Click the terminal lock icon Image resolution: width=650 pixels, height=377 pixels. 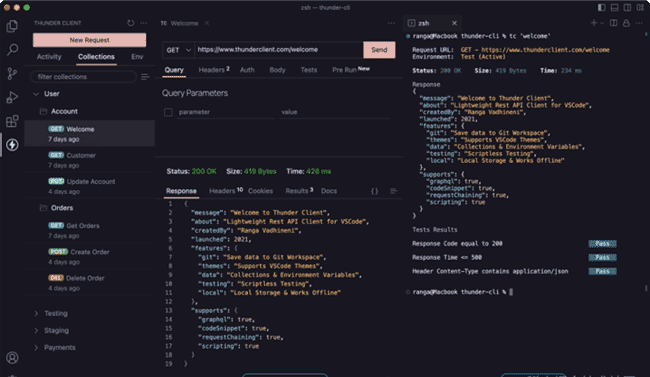[x=626, y=23]
